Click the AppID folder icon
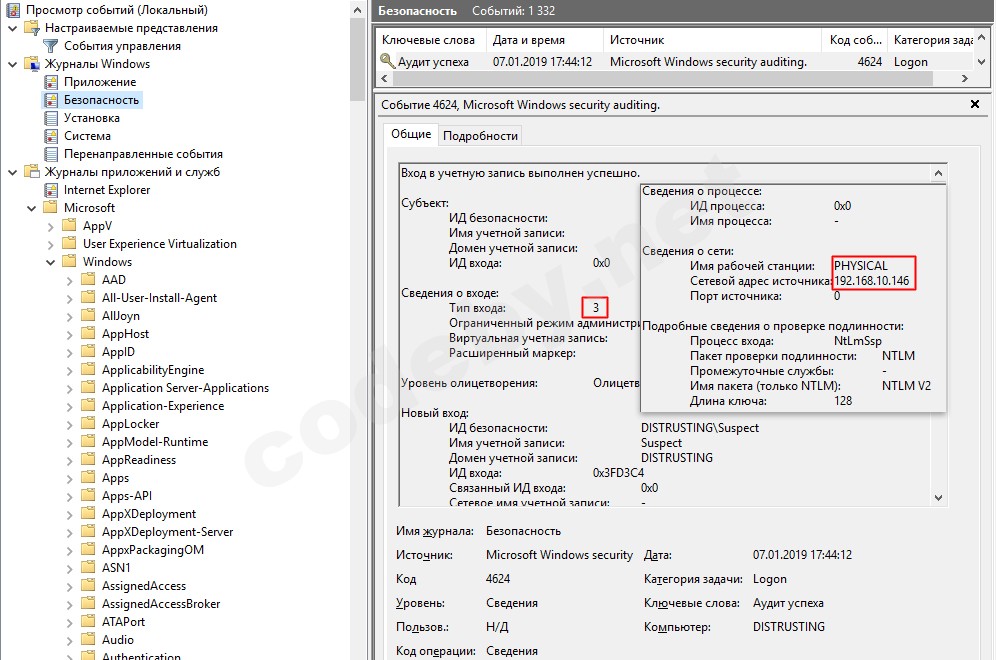 coord(89,352)
